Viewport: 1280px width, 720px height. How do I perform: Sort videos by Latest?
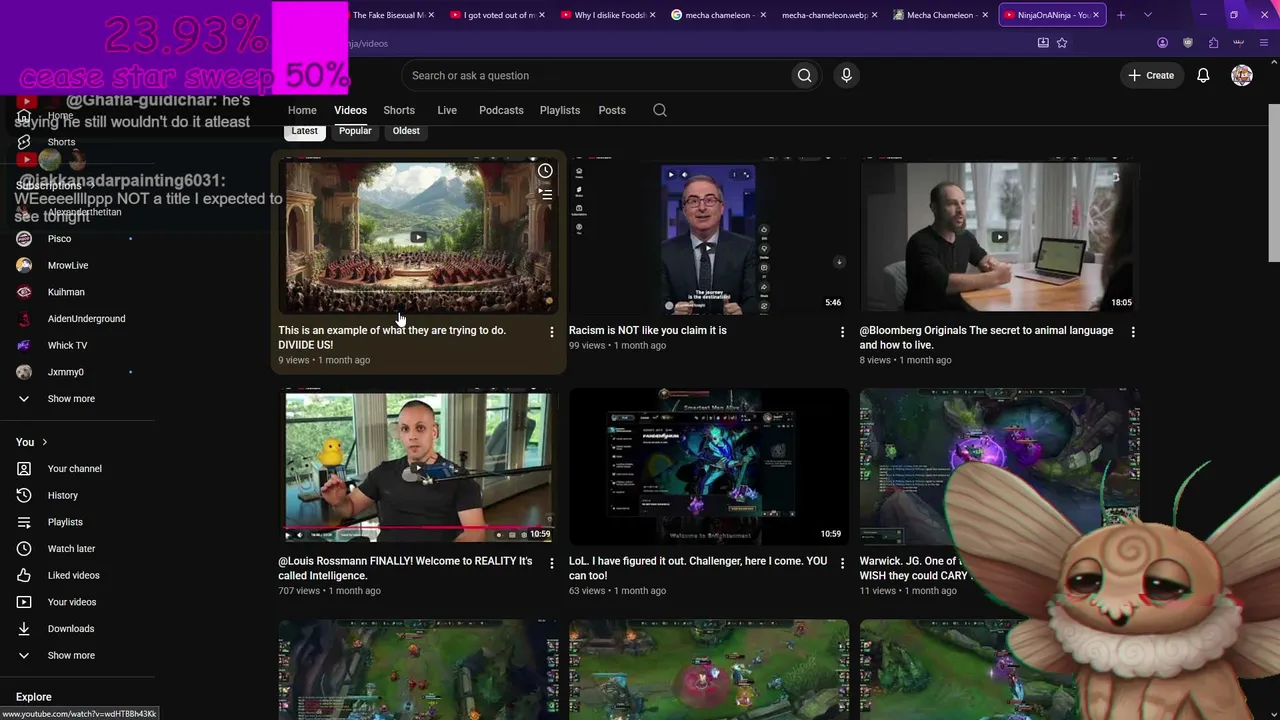pyautogui.click(x=304, y=131)
